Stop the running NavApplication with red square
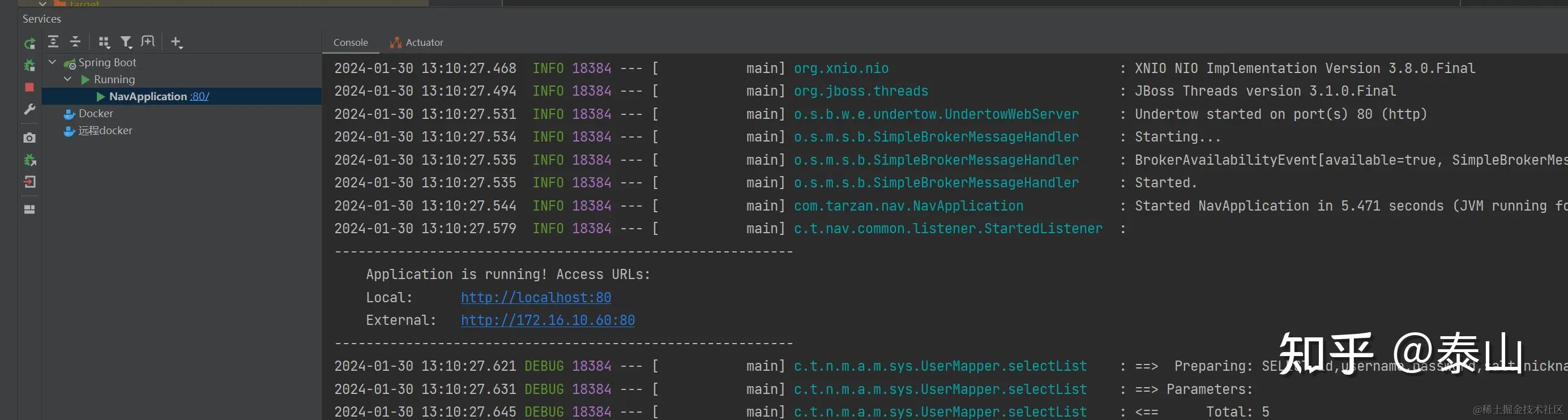The image size is (1568, 420). pos(29,88)
